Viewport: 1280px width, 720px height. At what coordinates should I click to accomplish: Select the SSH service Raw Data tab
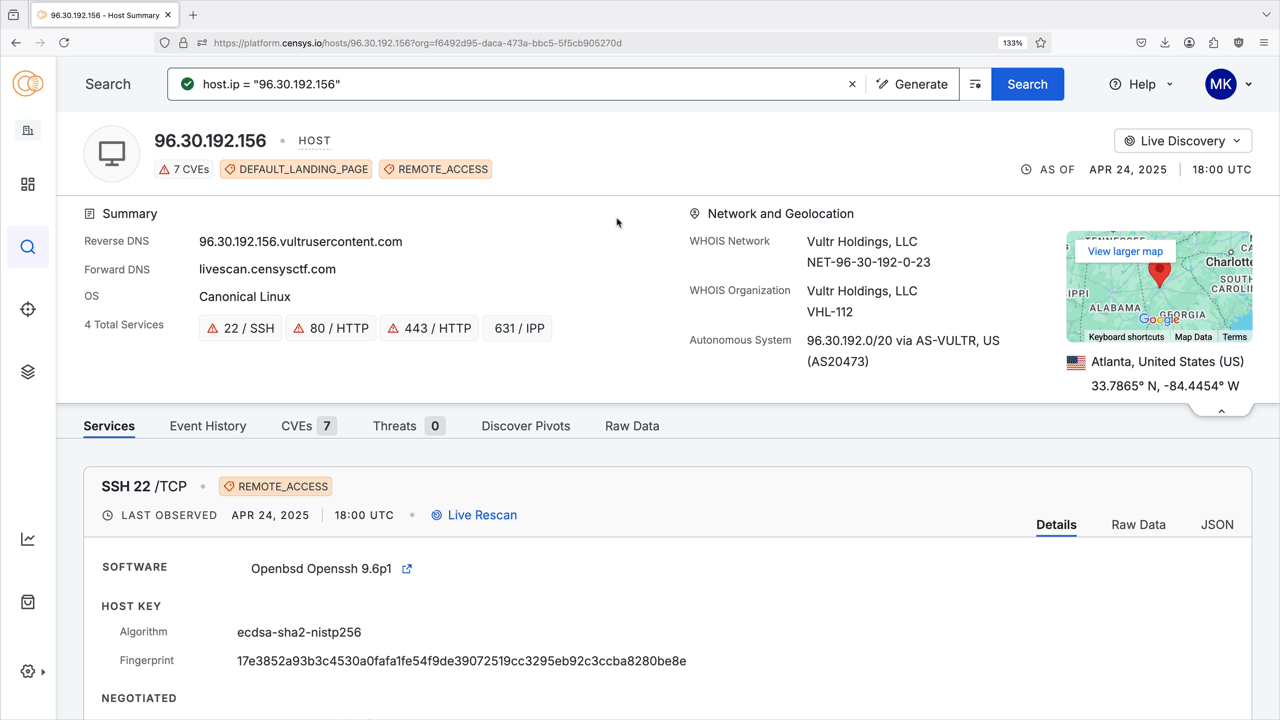click(1138, 525)
